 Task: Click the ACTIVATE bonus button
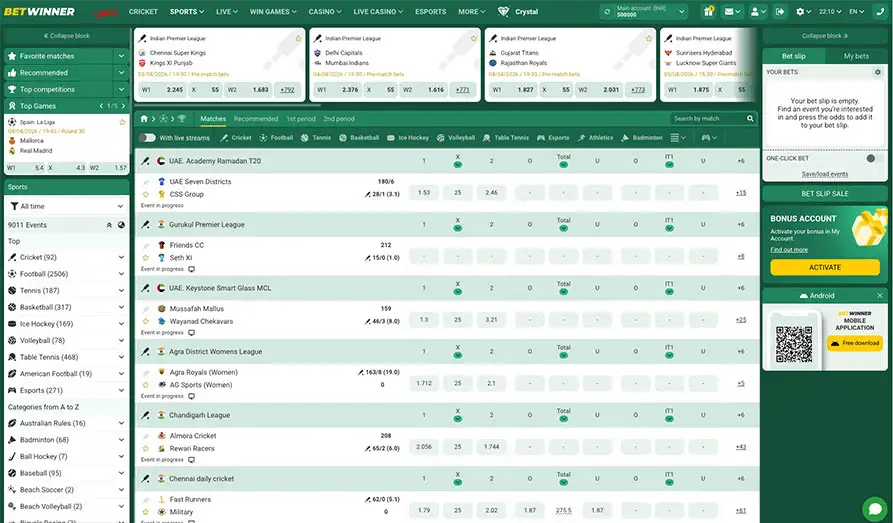point(825,267)
